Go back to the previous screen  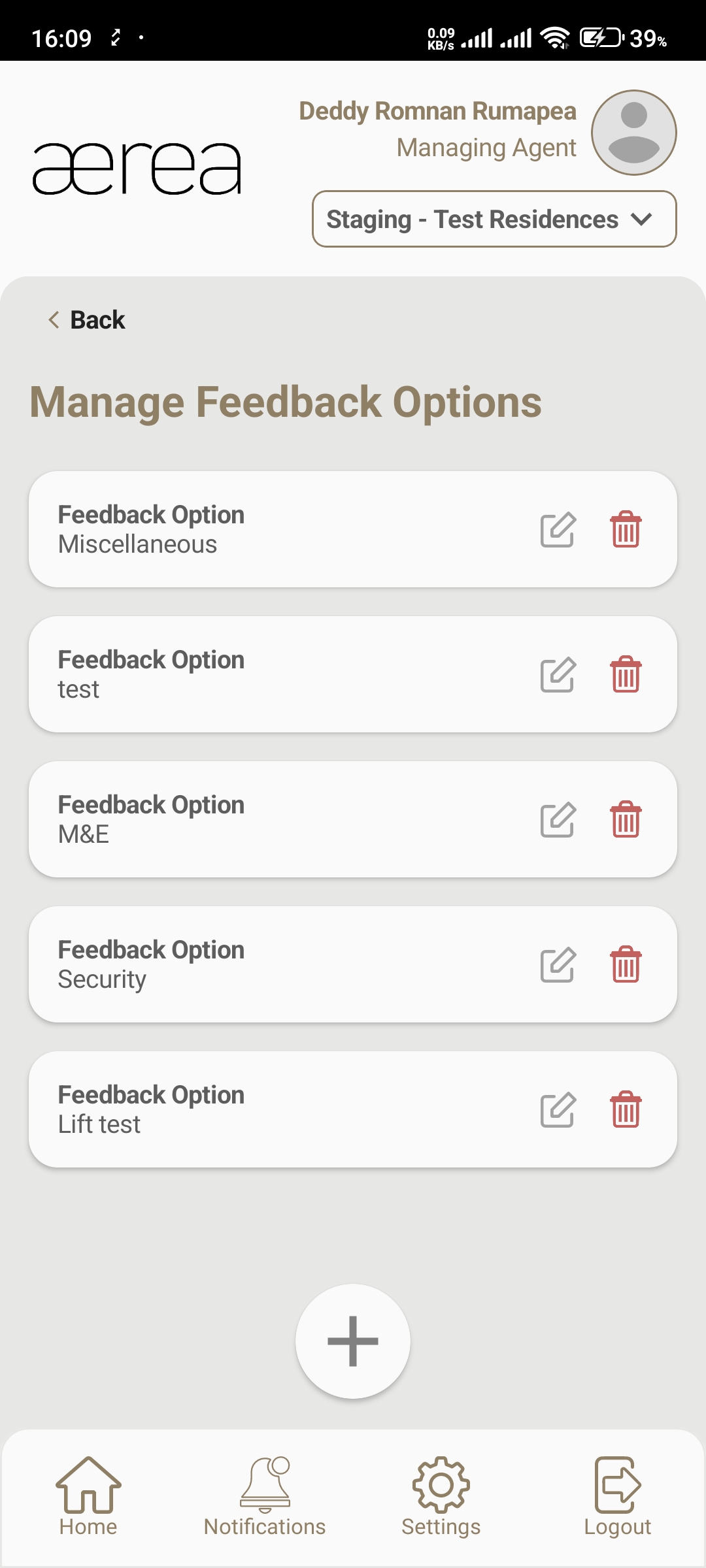87,320
